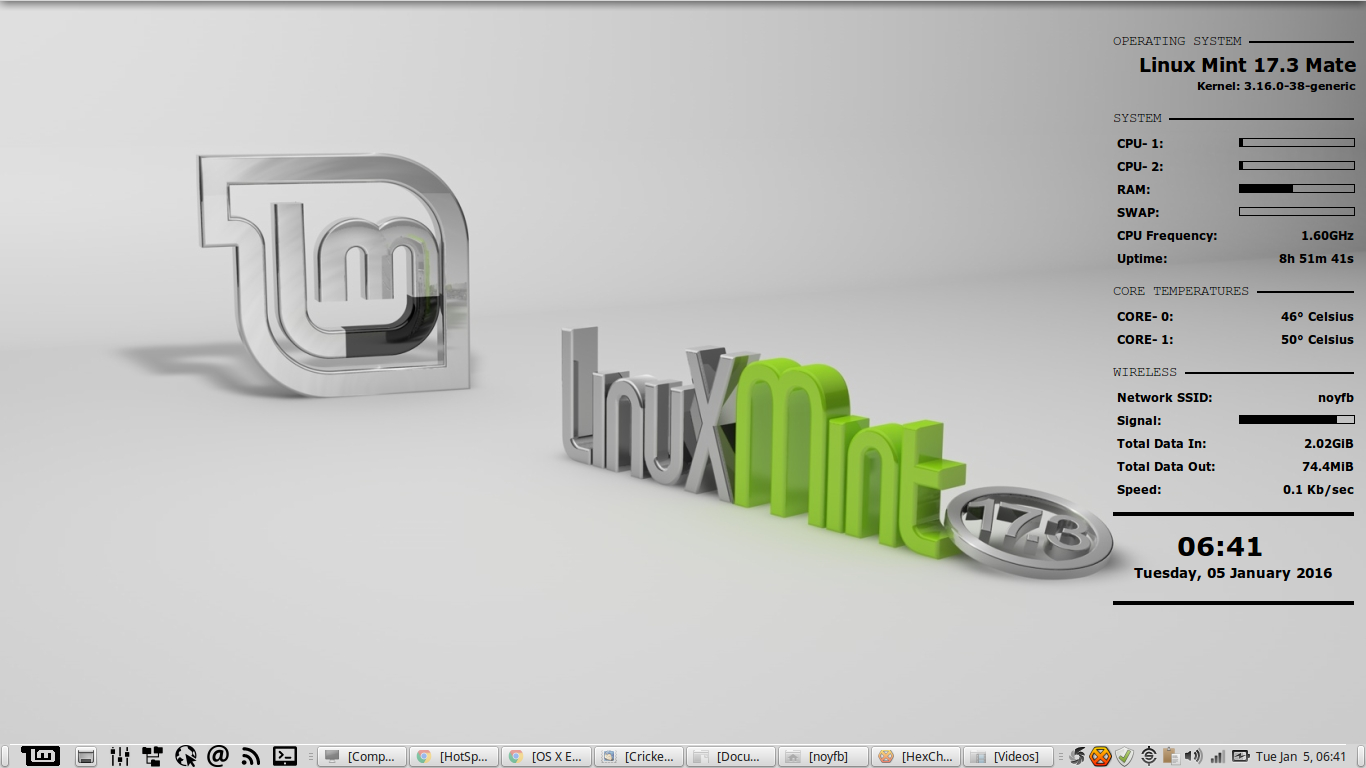Launch the terminal from the panel
The height and width of the screenshot is (768, 1366).
pos(285,756)
